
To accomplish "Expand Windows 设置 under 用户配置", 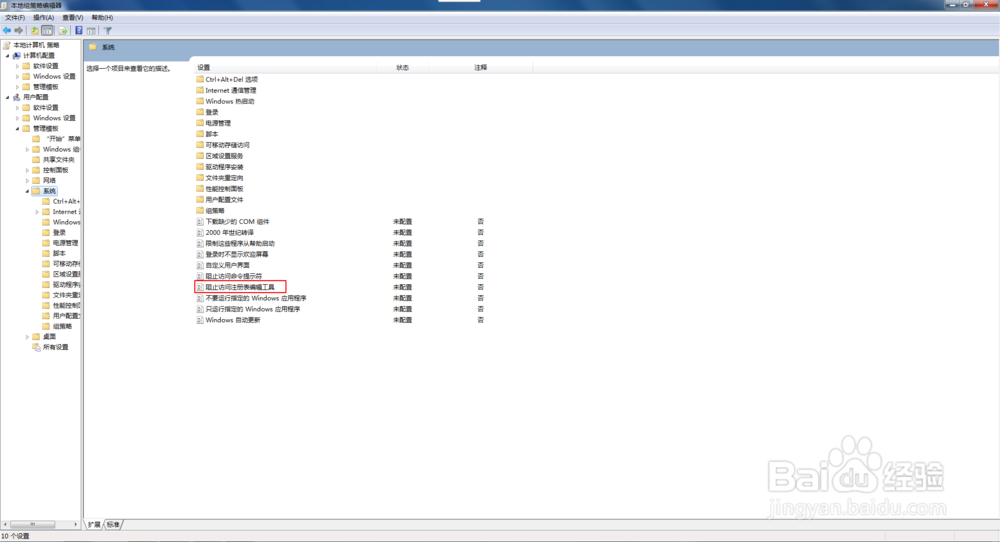I will click(17, 118).
